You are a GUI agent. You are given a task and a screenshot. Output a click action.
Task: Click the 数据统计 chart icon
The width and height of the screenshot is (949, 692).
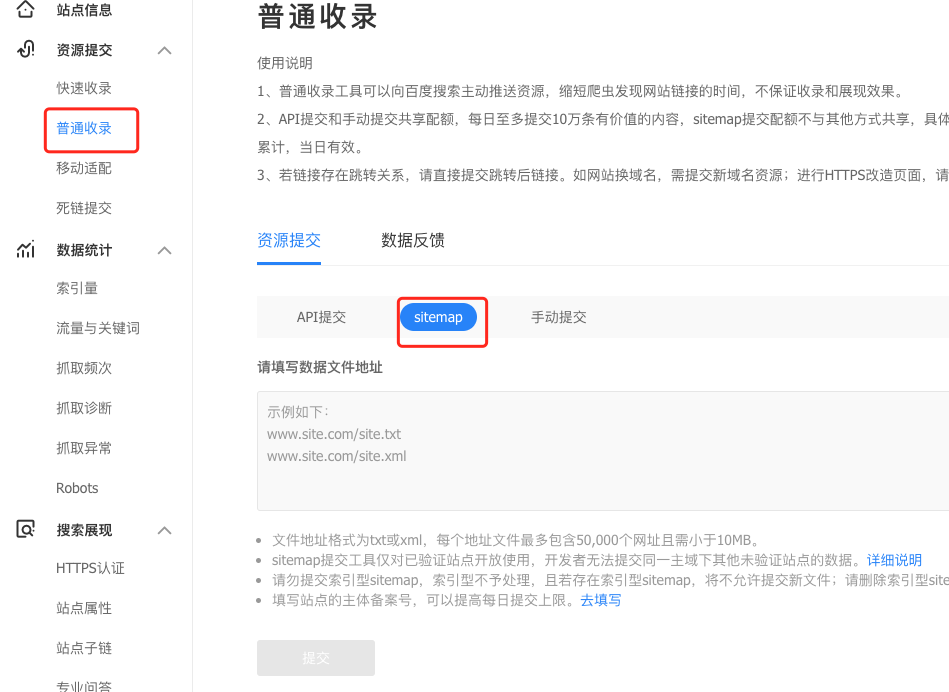click(x=25, y=250)
